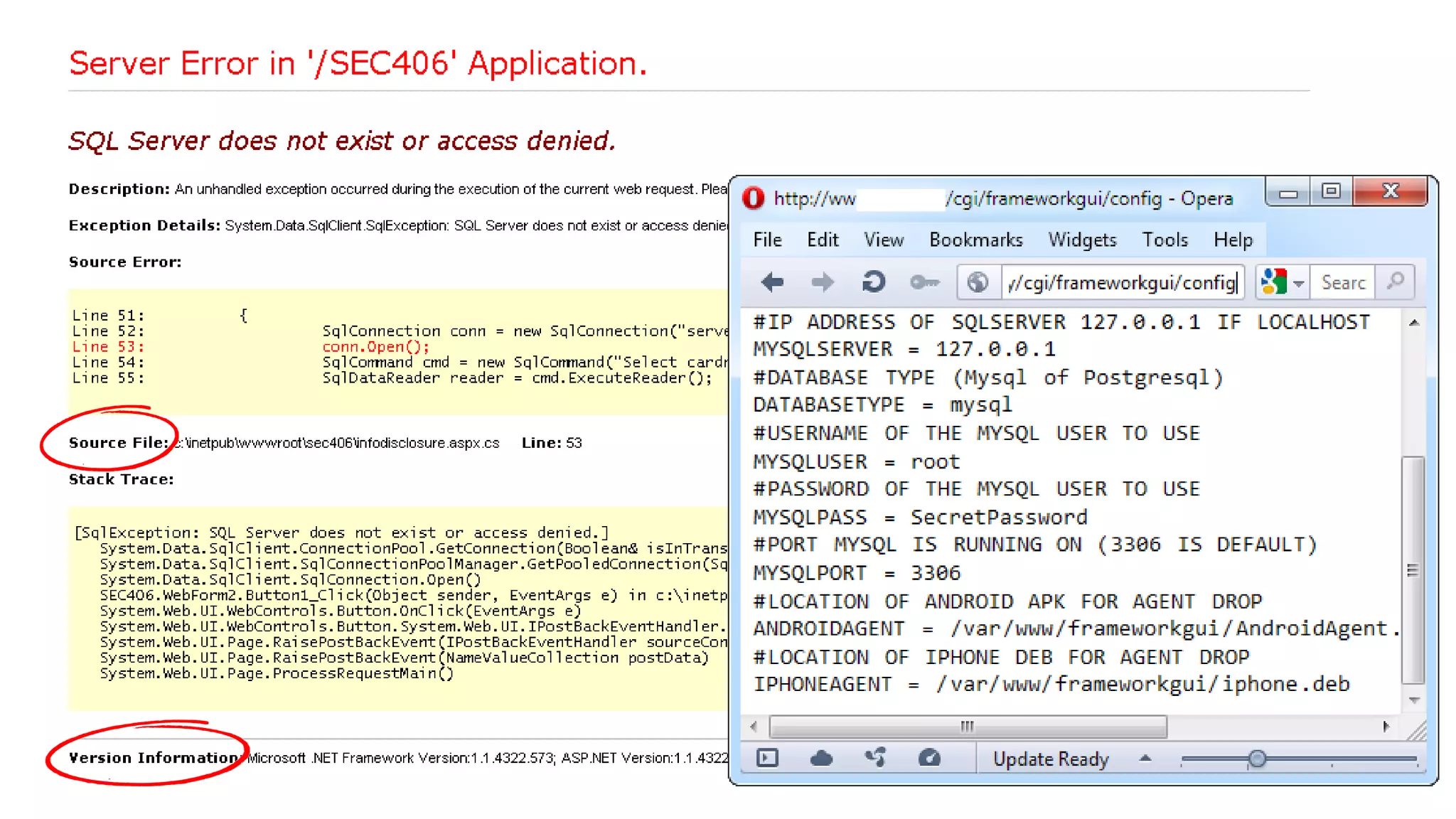Click the SEC406.WebForm2.Button1_Click stack line
Viewport: 1456px width, 819px height.
[x=413, y=595]
